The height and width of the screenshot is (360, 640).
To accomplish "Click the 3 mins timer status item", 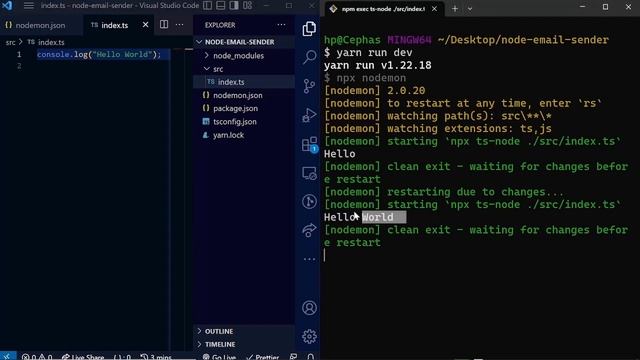I will click(156, 357).
